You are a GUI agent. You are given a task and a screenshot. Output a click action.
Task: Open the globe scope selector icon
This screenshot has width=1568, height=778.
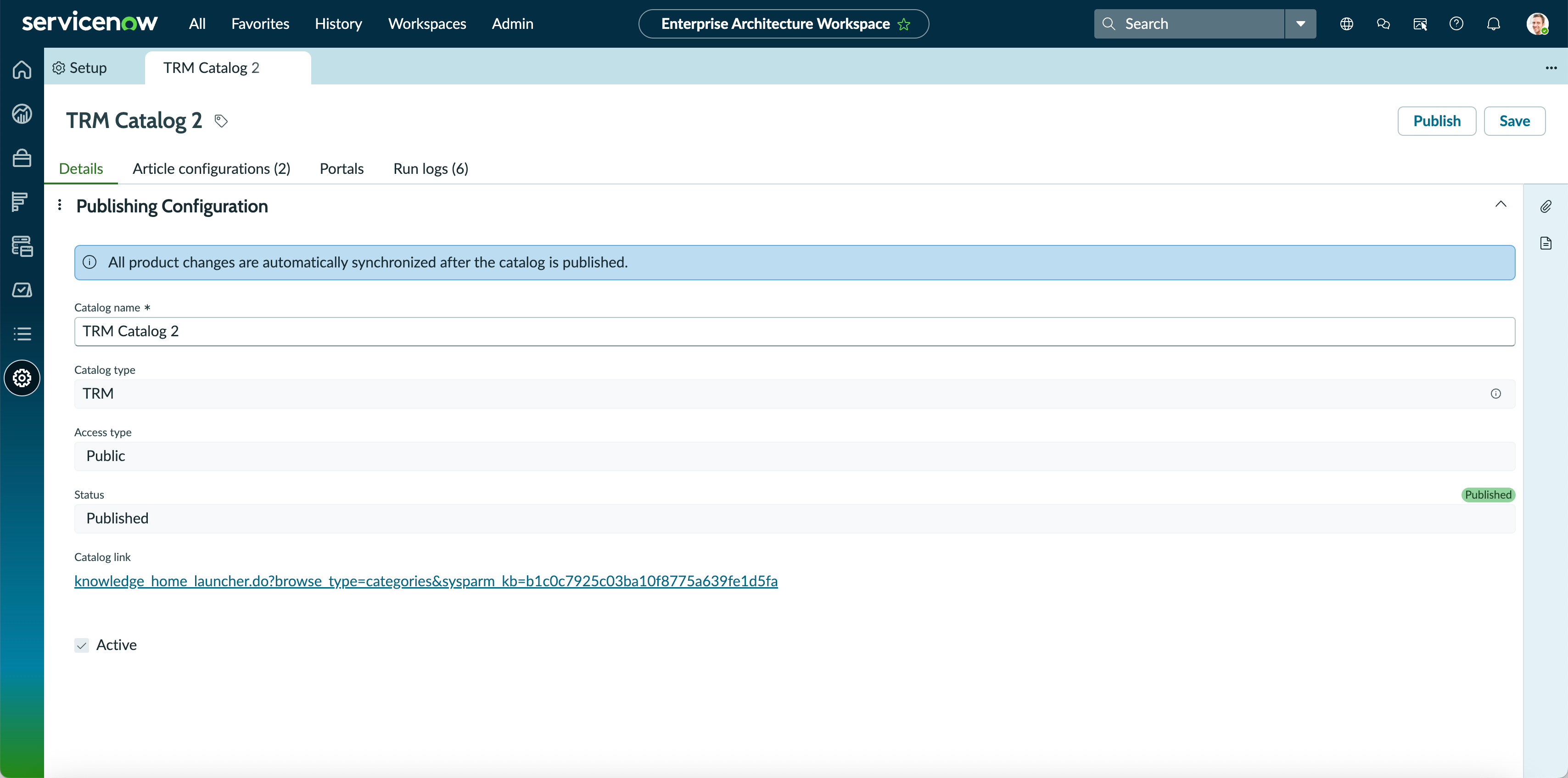(1346, 24)
